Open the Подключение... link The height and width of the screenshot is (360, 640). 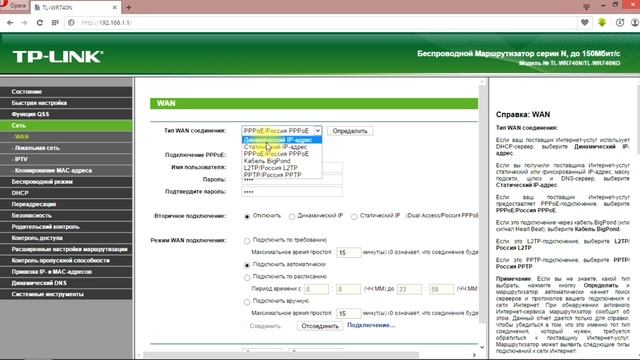coord(371,325)
